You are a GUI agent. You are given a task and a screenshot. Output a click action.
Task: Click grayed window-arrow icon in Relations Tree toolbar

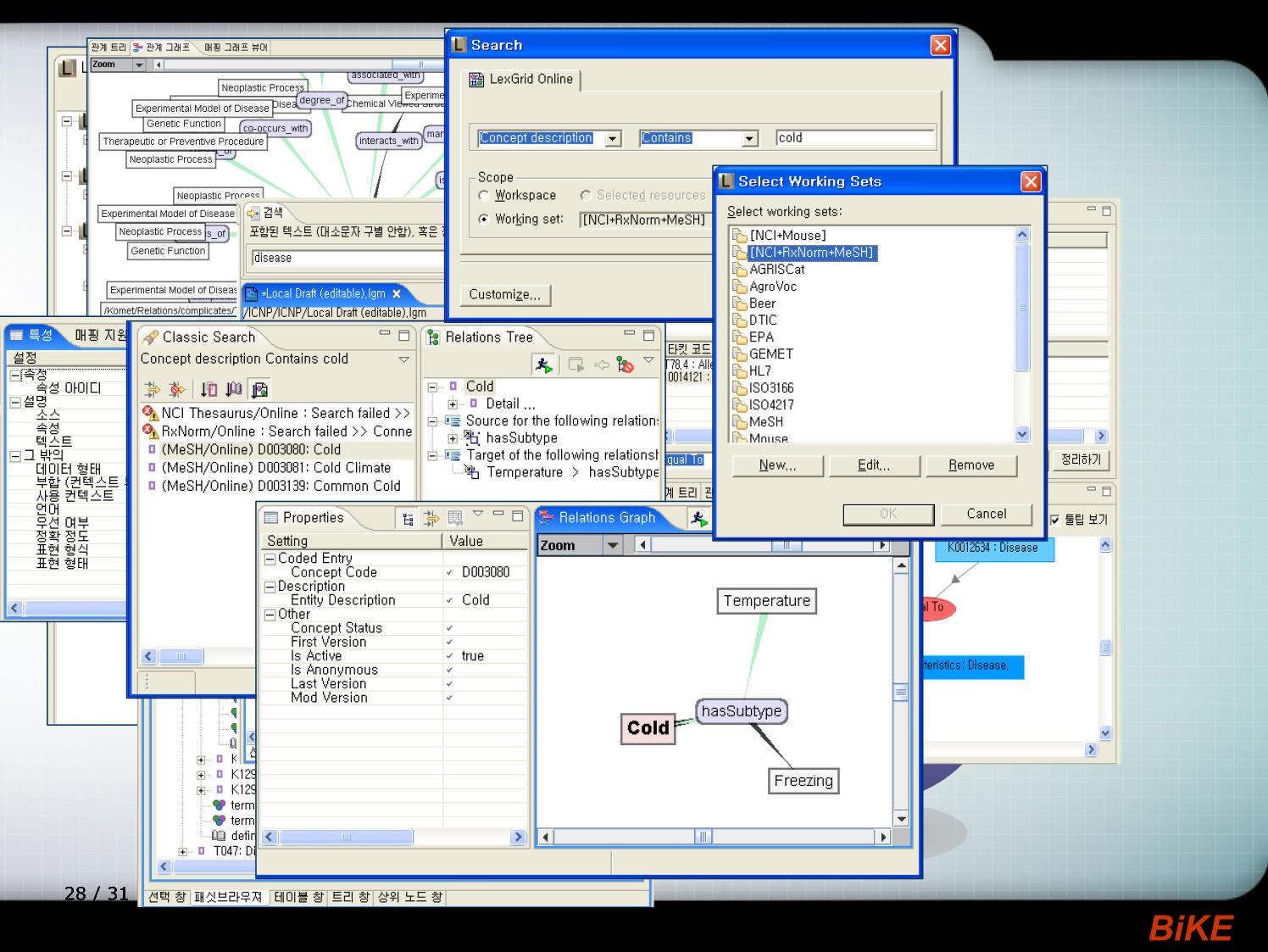576,365
